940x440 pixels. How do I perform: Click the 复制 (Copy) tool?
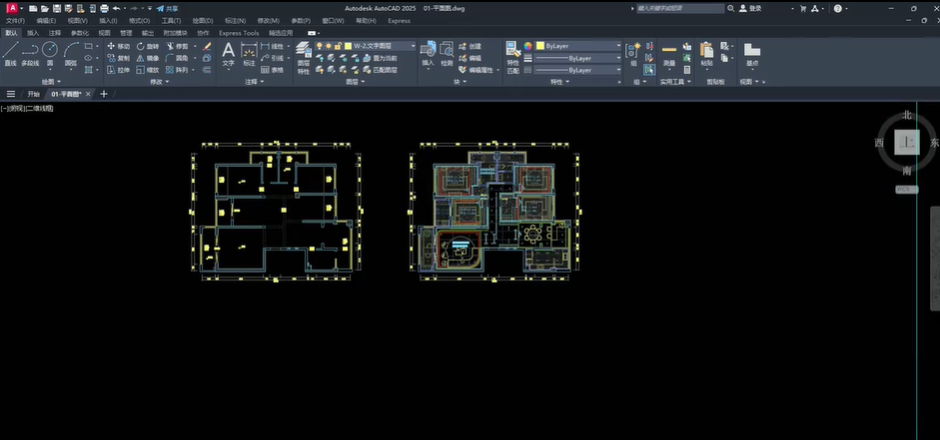tap(118, 58)
